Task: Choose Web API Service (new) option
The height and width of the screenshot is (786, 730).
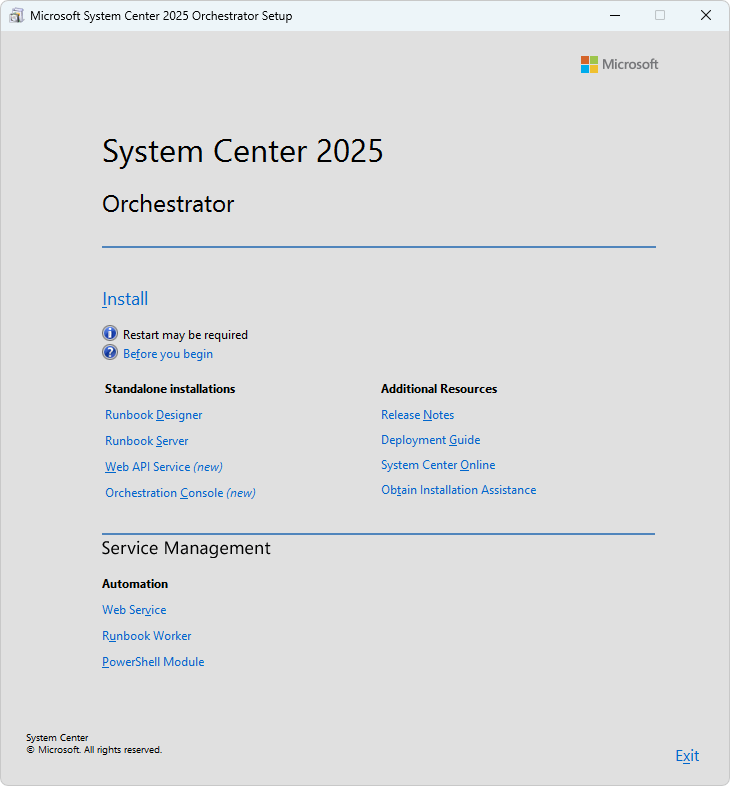Action: (x=164, y=467)
